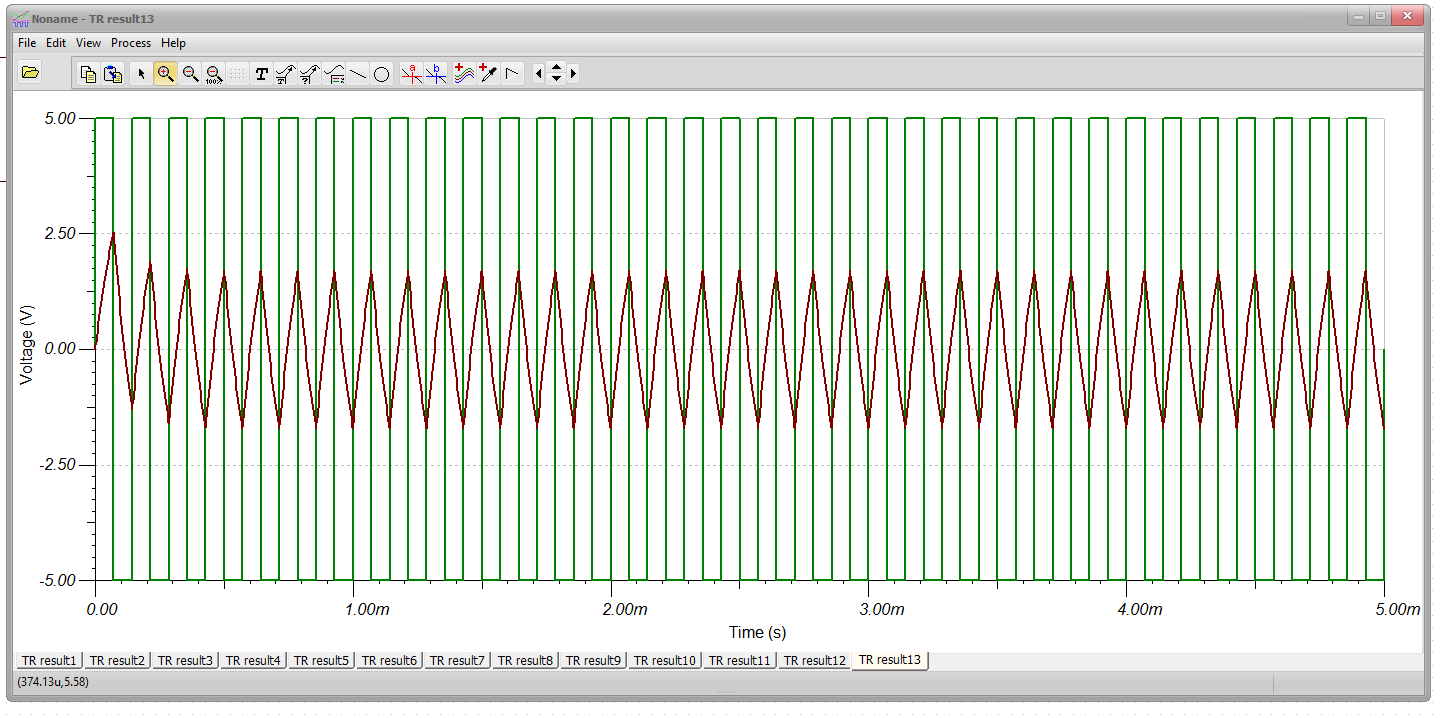This screenshot has width=1442, height=718.
Task: Toggle the dotted grid display button
Action: (237, 73)
